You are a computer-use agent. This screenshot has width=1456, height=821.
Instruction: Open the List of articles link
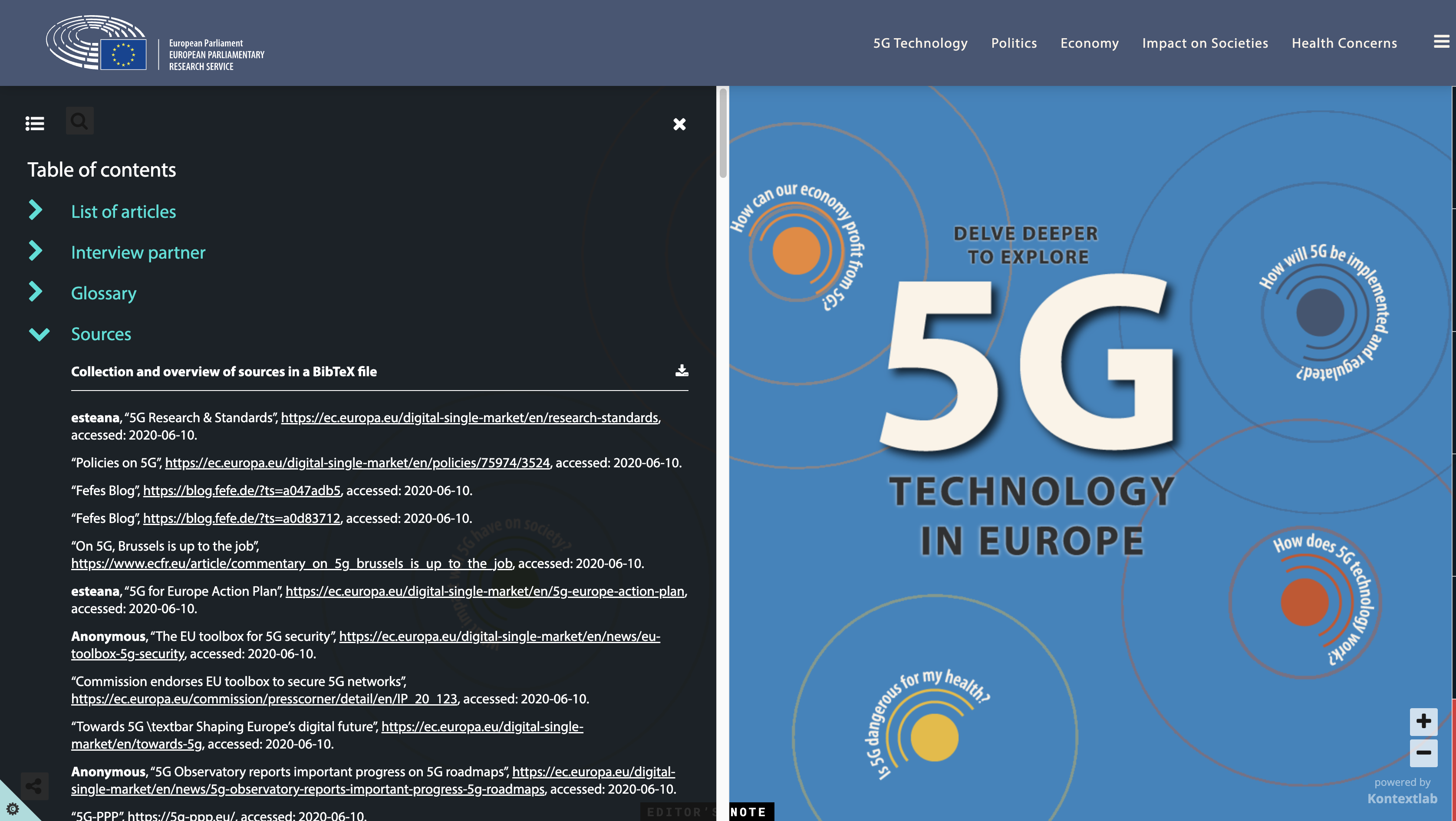coord(123,211)
